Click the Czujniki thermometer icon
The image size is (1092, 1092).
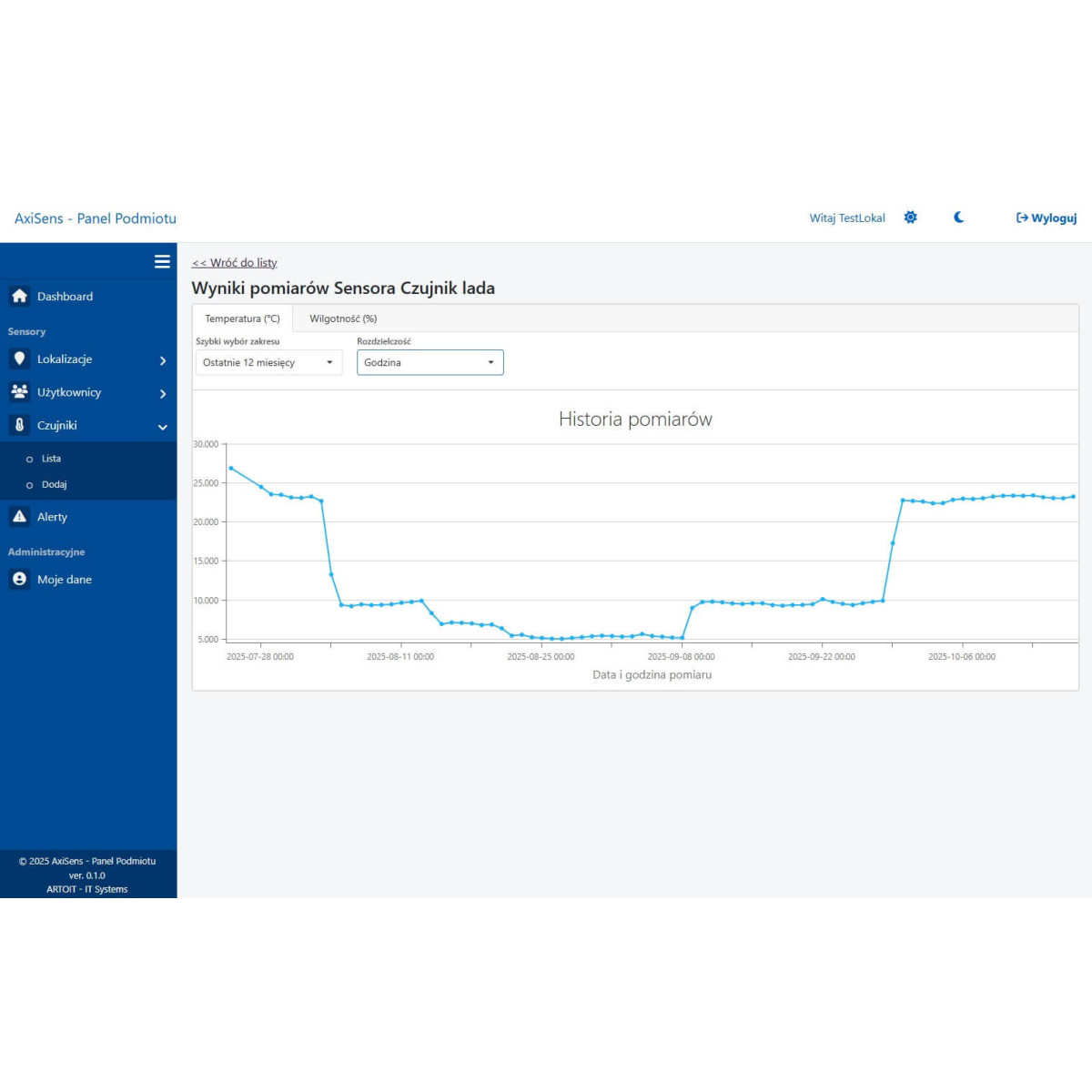(x=19, y=425)
